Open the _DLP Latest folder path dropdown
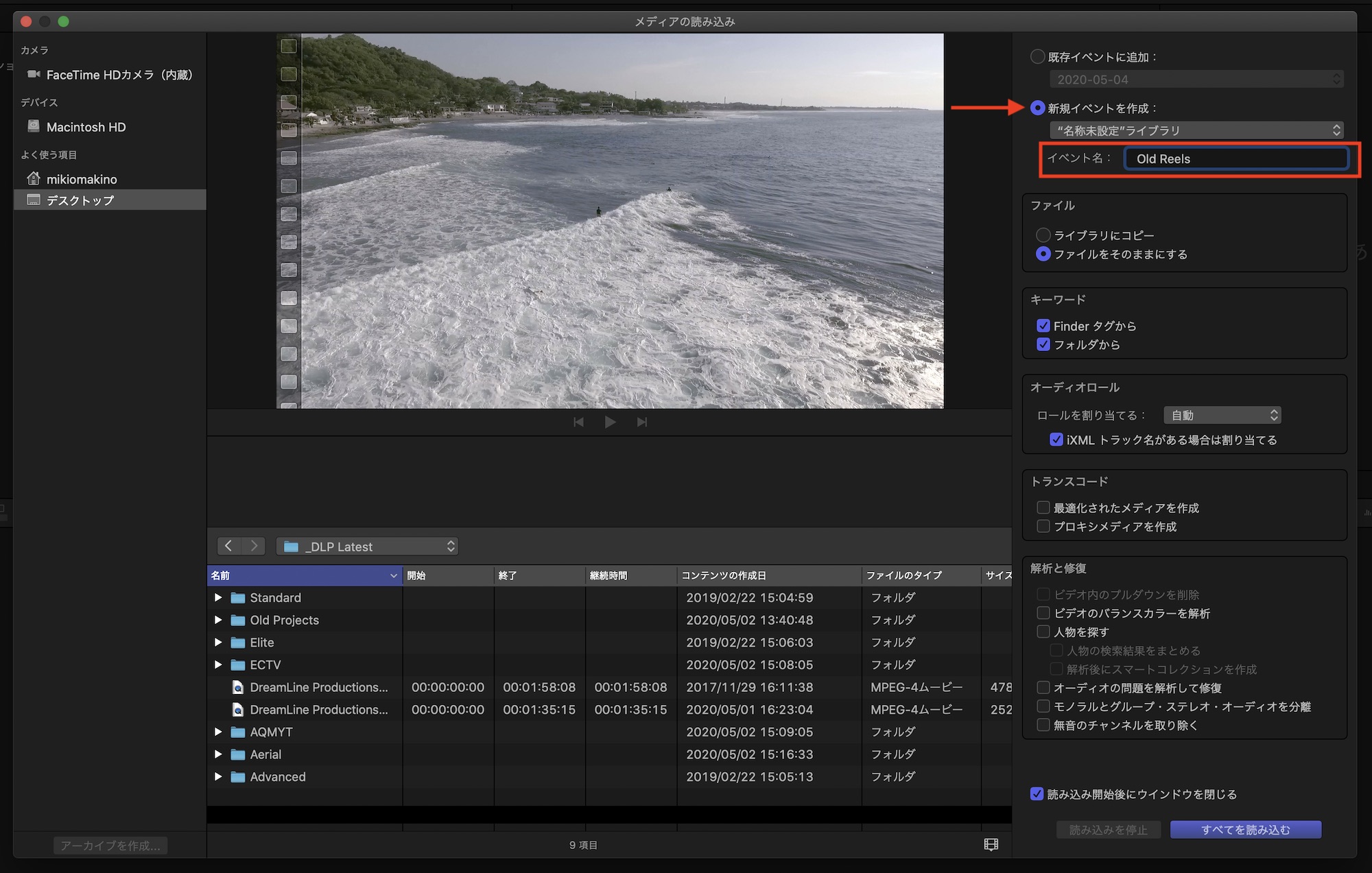The height and width of the screenshot is (873, 1372). point(367,547)
